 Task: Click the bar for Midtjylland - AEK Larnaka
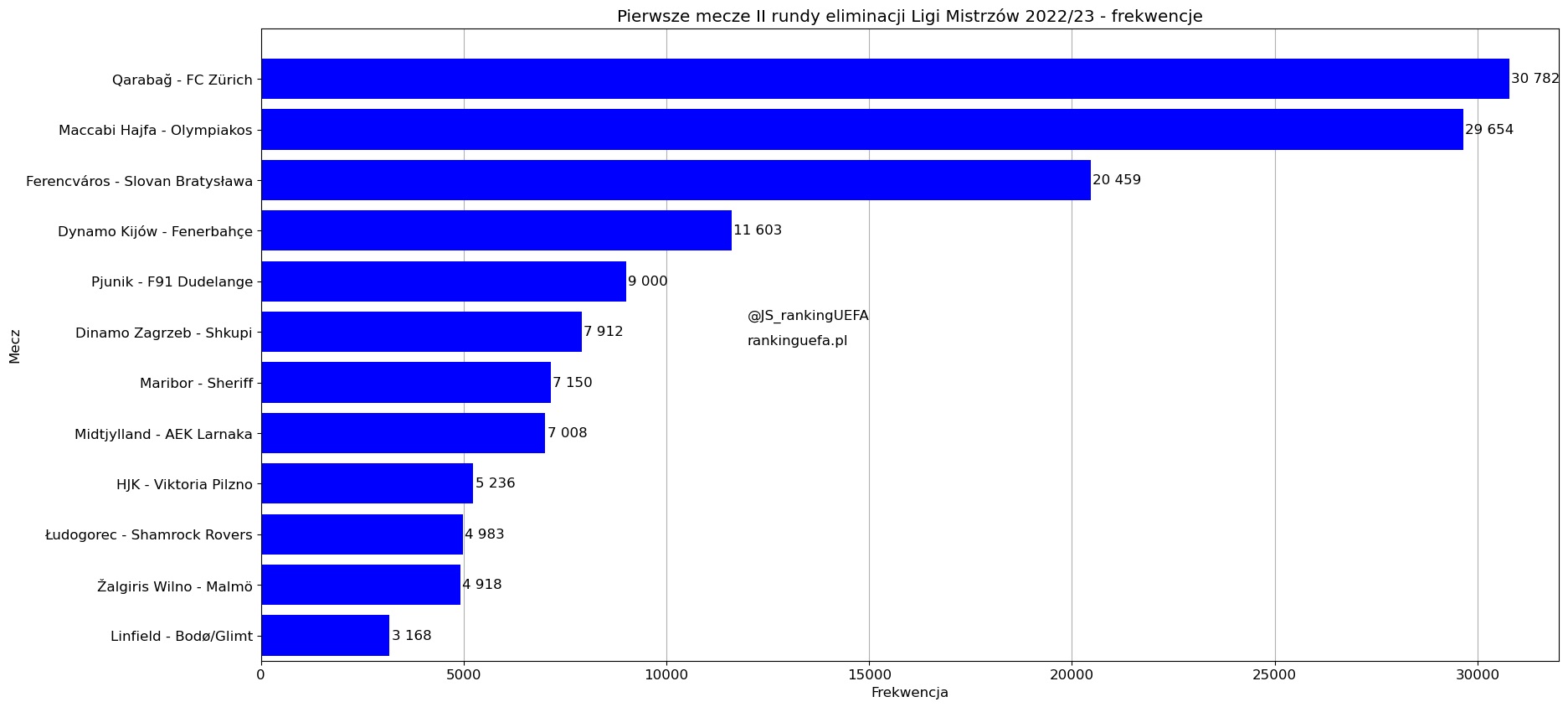click(x=404, y=433)
